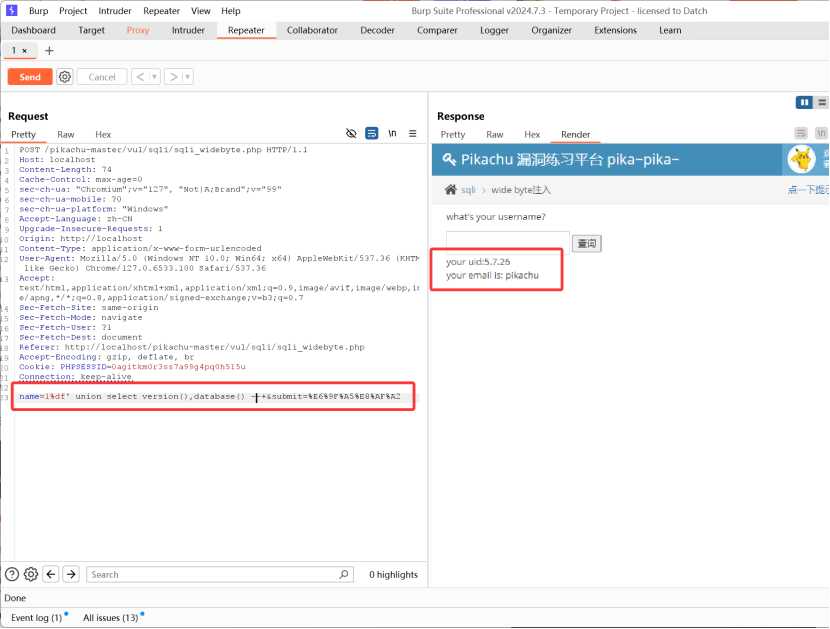
Task: Switch to the Organizer tab
Action: [552, 30]
